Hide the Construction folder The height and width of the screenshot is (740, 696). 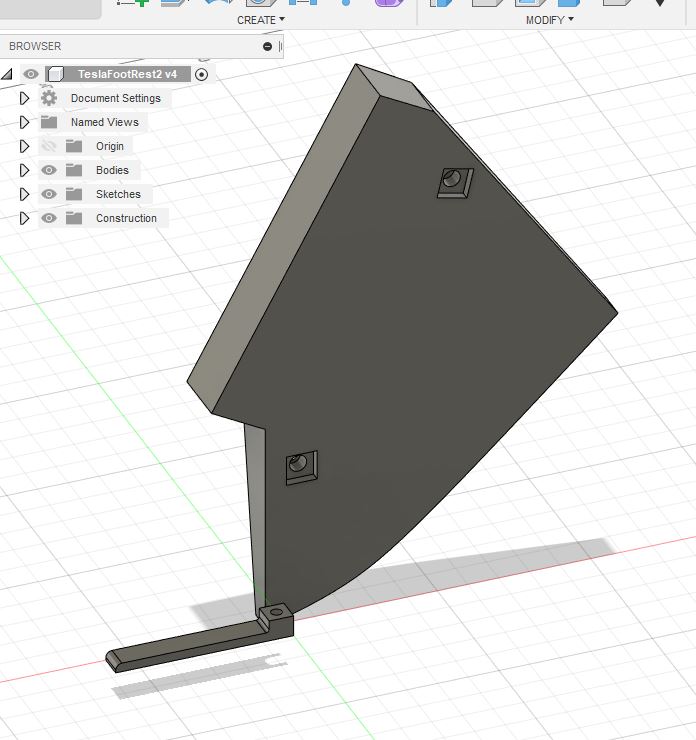pos(49,218)
